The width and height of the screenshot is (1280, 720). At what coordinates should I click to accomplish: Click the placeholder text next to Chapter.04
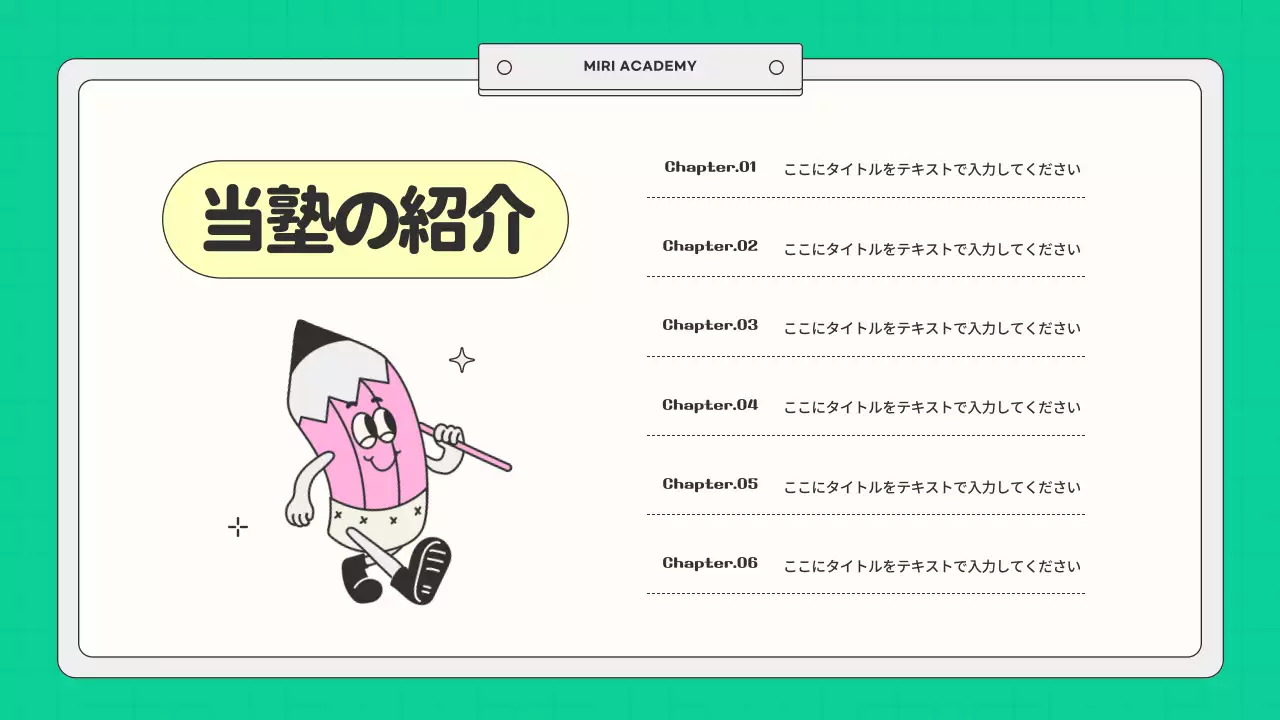click(932, 407)
